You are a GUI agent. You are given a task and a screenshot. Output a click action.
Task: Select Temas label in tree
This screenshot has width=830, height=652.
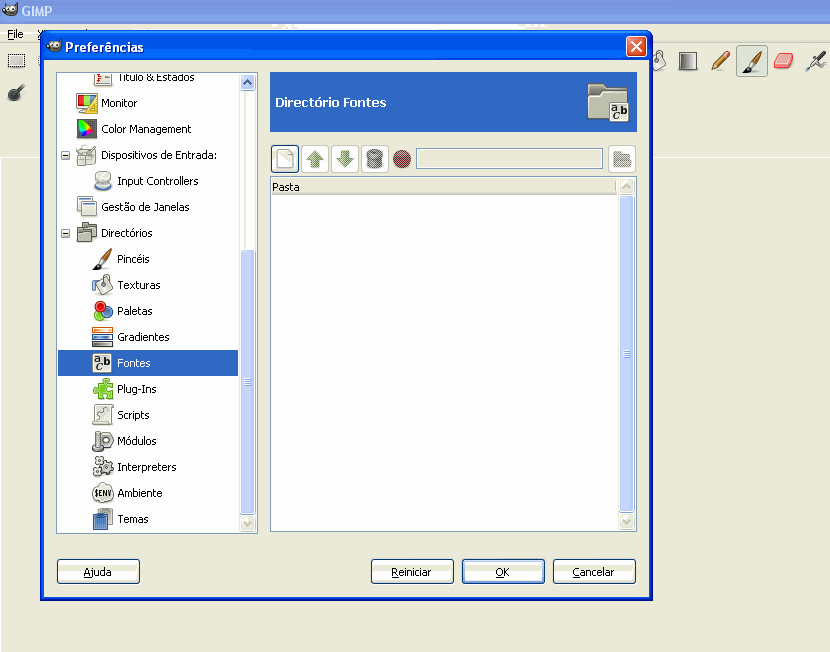coord(132,519)
